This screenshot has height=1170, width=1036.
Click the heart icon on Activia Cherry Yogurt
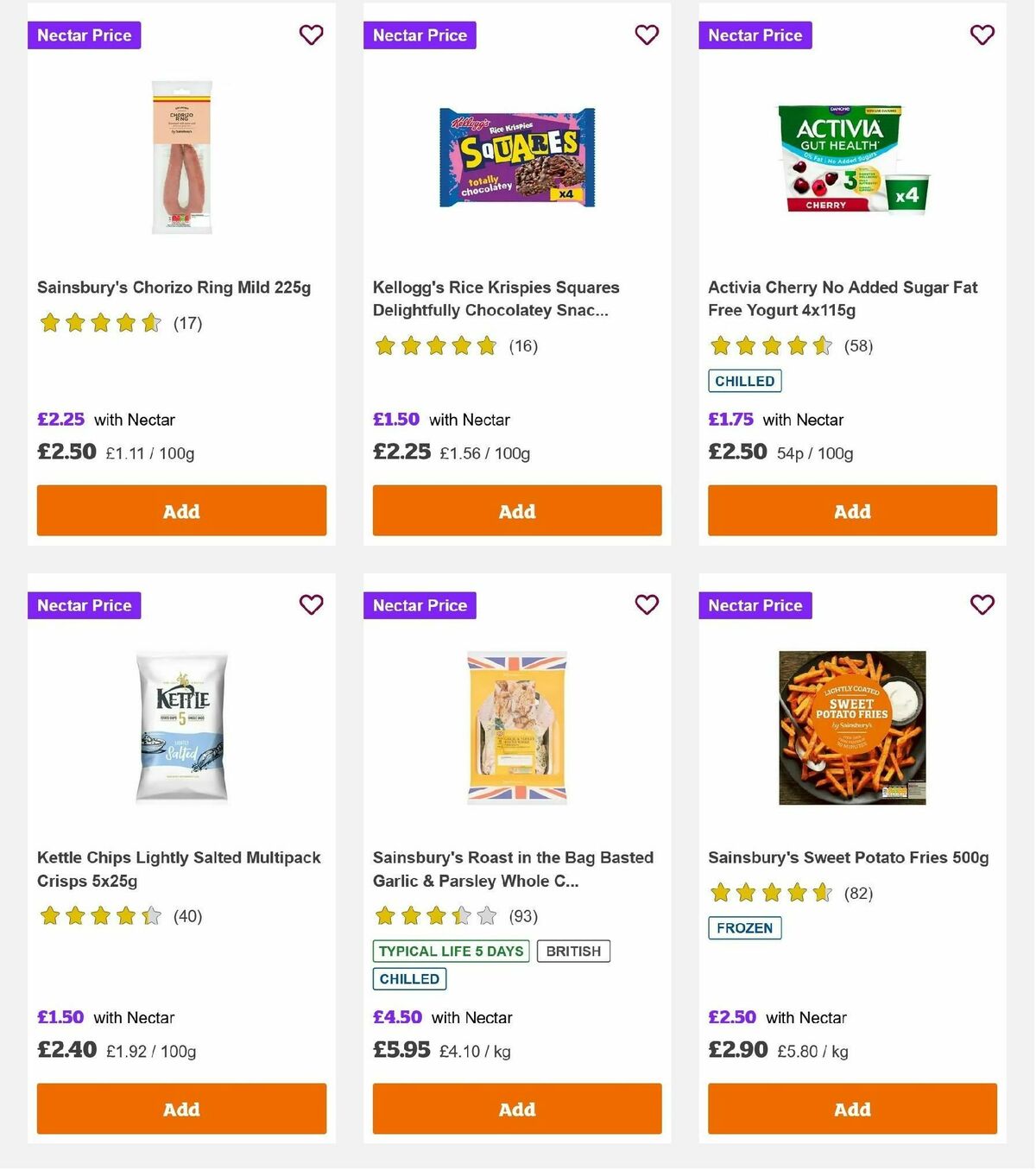(982, 35)
